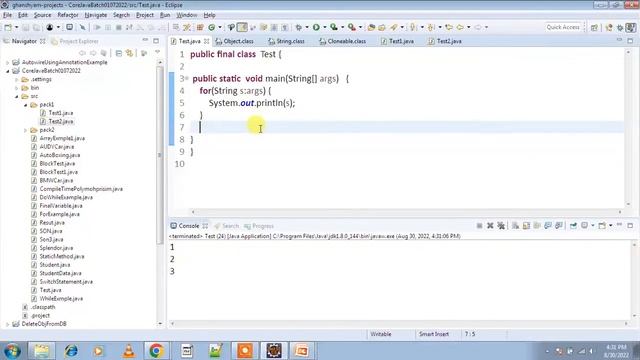
Task: Toggle Mark Occurrences highlighted toolbar button
Action: [x=242, y=27]
